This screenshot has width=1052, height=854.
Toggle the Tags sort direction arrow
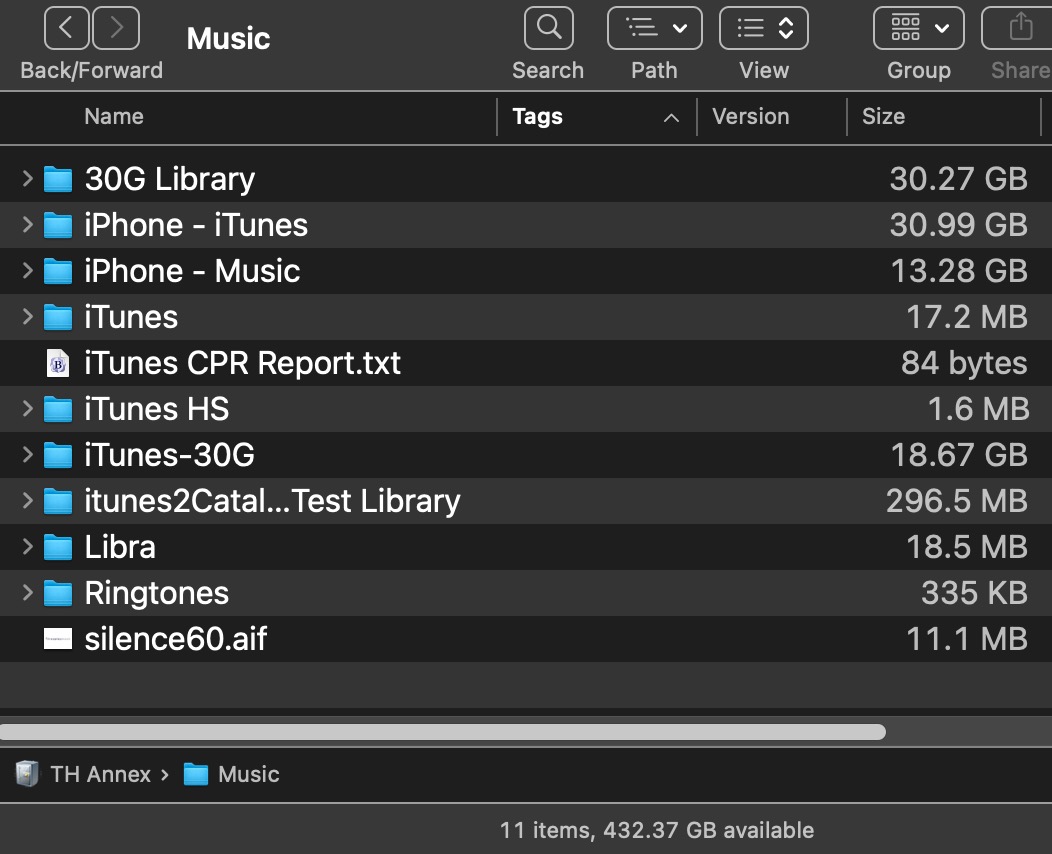pos(671,118)
